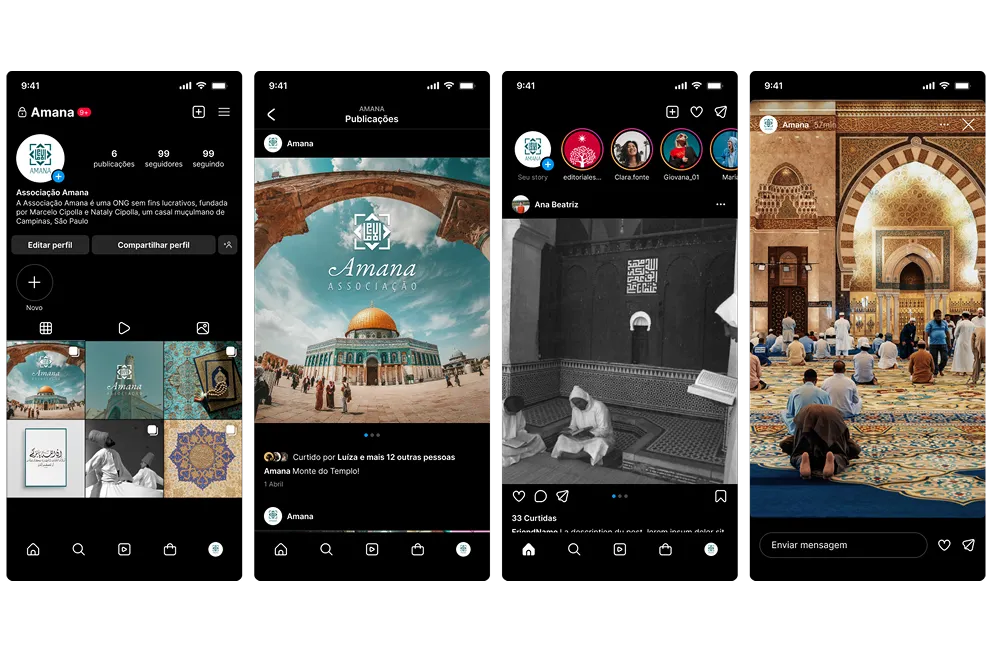Open notifications heart icon on feed screen
The height and width of the screenshot is (646, 992).
(697, 112)
